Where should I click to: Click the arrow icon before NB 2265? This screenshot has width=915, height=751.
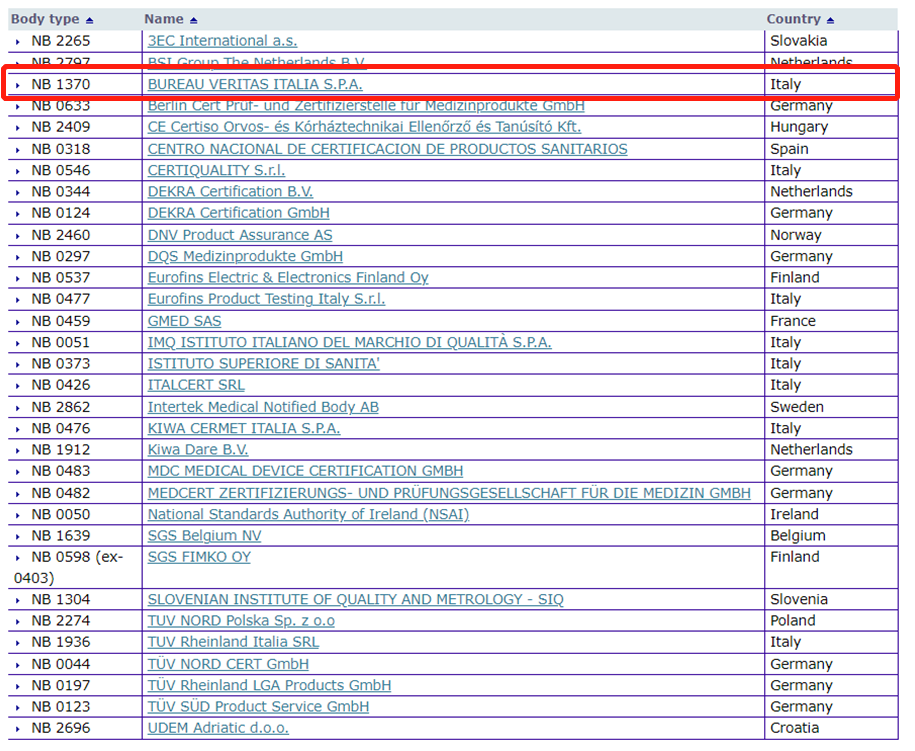18,42
